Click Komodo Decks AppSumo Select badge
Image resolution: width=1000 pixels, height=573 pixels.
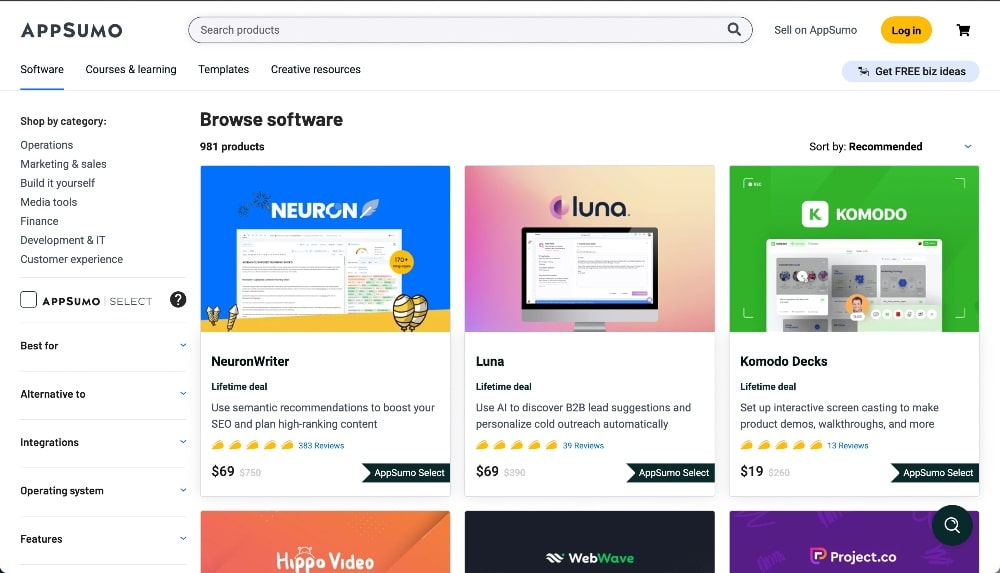point(935,473)
